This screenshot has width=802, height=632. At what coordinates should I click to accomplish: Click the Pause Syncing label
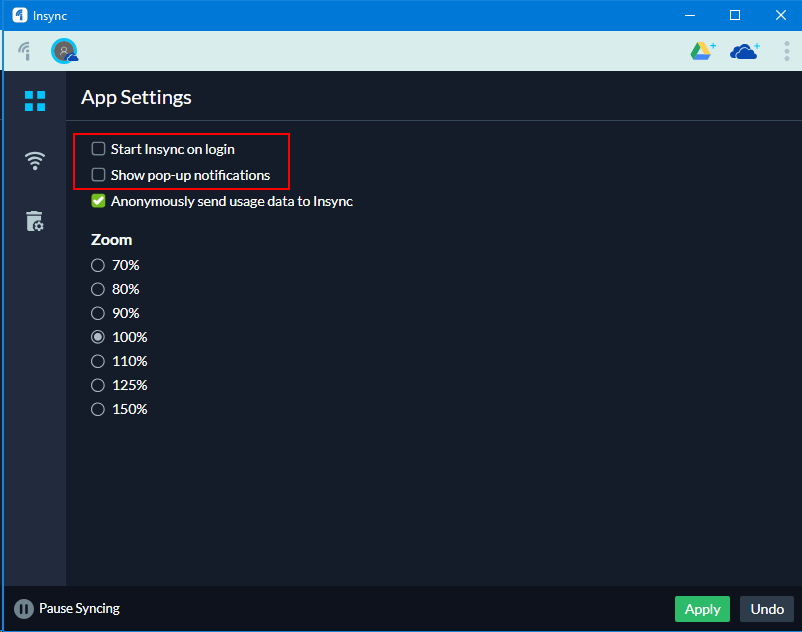pyautogui.click(x=79, y=608)
